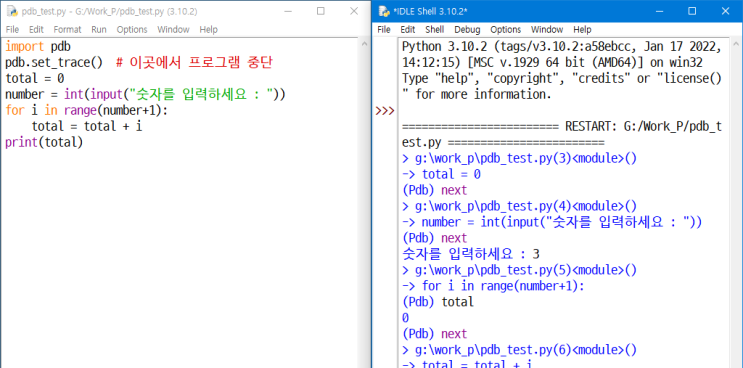This screenshot has width=743, height=368.
Task: Click '-> for i in range(number+1):' in shell
Action: click(x=493, y=286)
